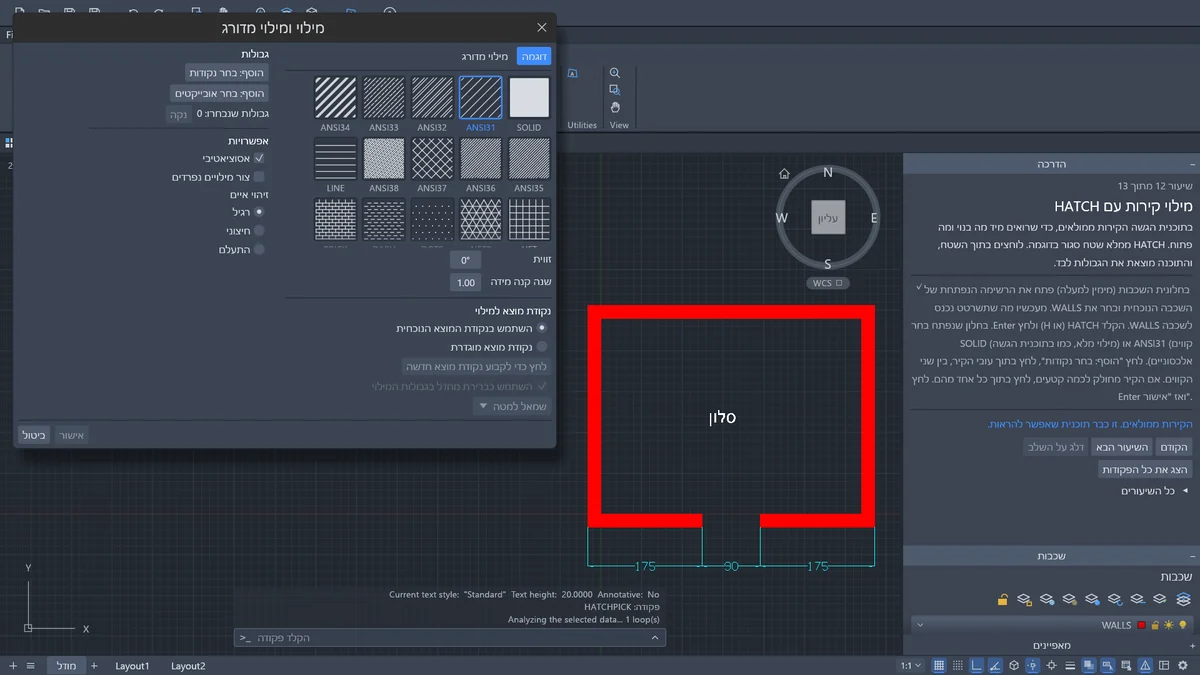Click the hatch scale value field
Image resolution: width=1200 pixels, height=675 pixels.
click(465, 283)
